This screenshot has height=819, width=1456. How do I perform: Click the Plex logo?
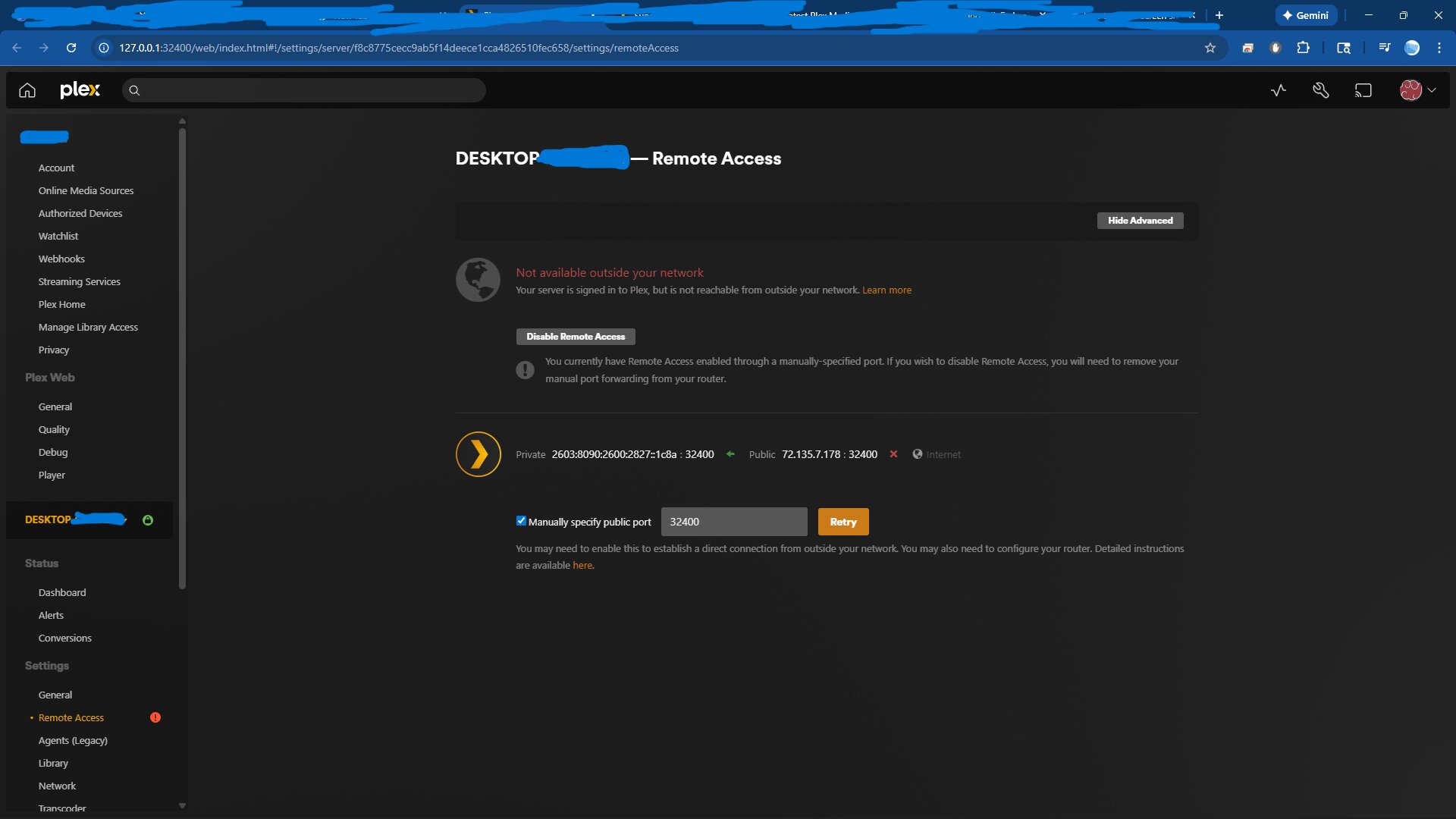click(80, 90)
